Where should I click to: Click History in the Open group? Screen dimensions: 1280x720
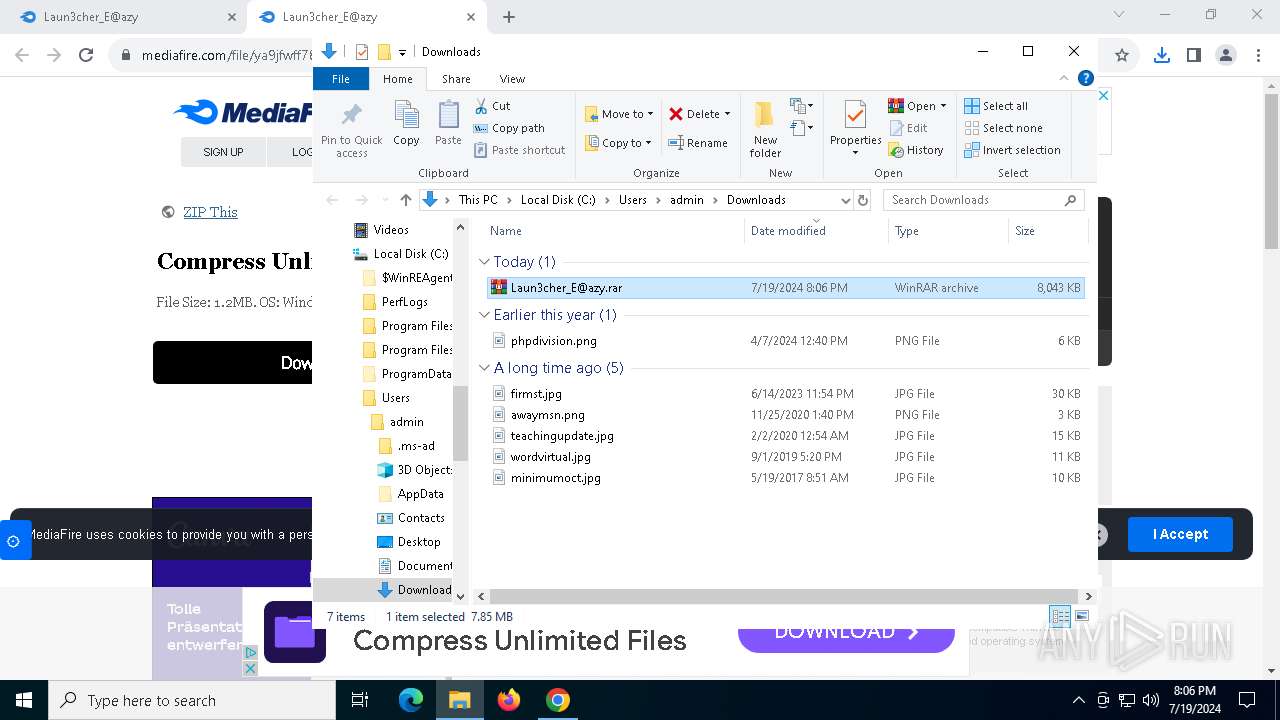coord(915,150)
